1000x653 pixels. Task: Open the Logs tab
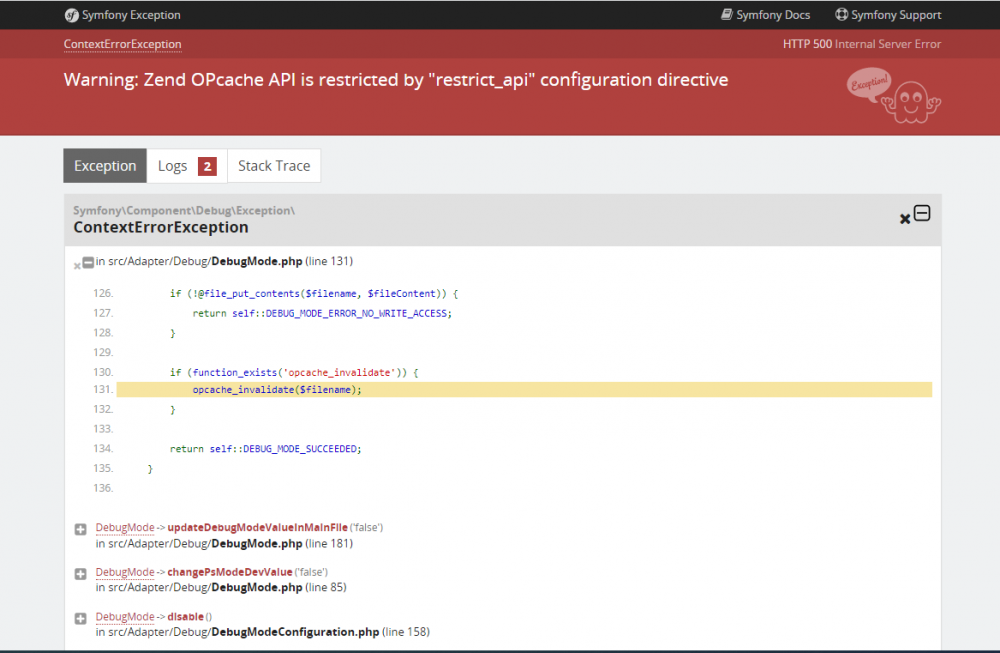[x=173, y=166]
